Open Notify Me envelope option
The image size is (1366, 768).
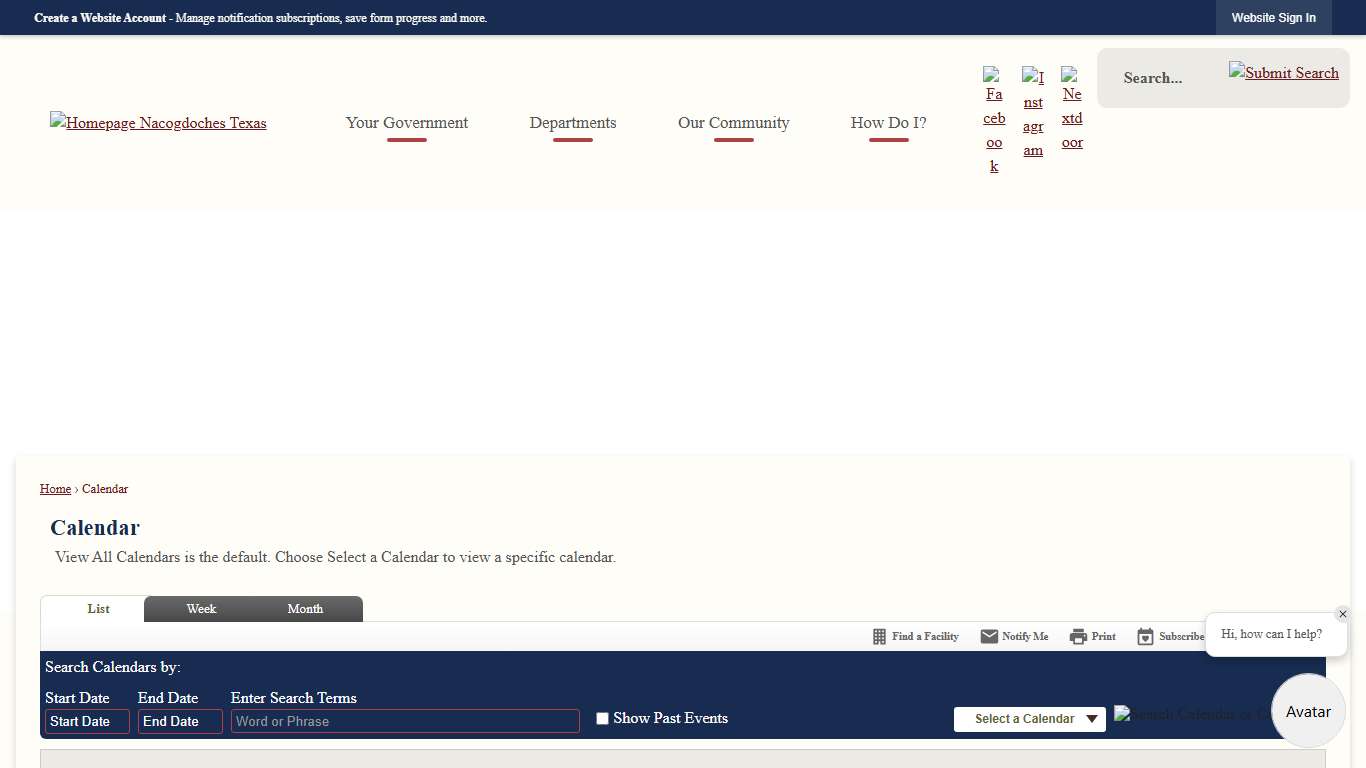[1014, 637]
